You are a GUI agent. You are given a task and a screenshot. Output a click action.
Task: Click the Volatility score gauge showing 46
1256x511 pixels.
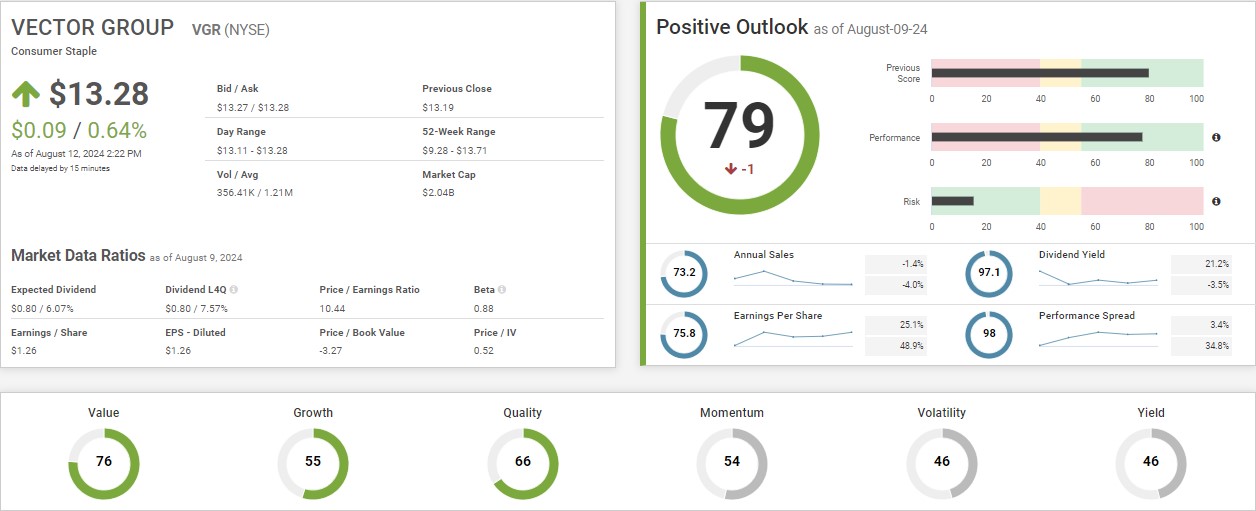[x=942, y=462]
